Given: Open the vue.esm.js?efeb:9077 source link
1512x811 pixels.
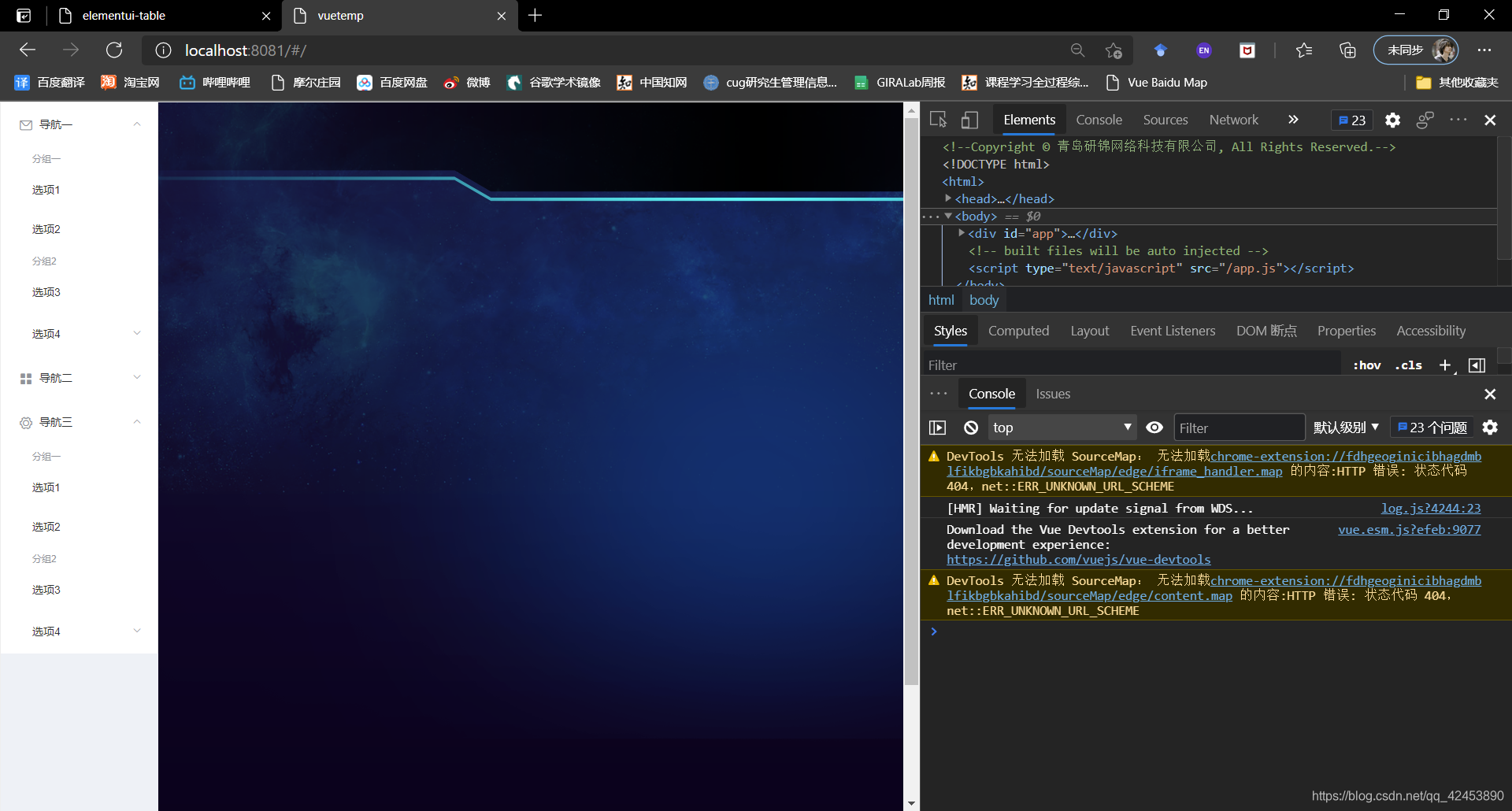Looking at the screenshot, I should click(1409, 530).
